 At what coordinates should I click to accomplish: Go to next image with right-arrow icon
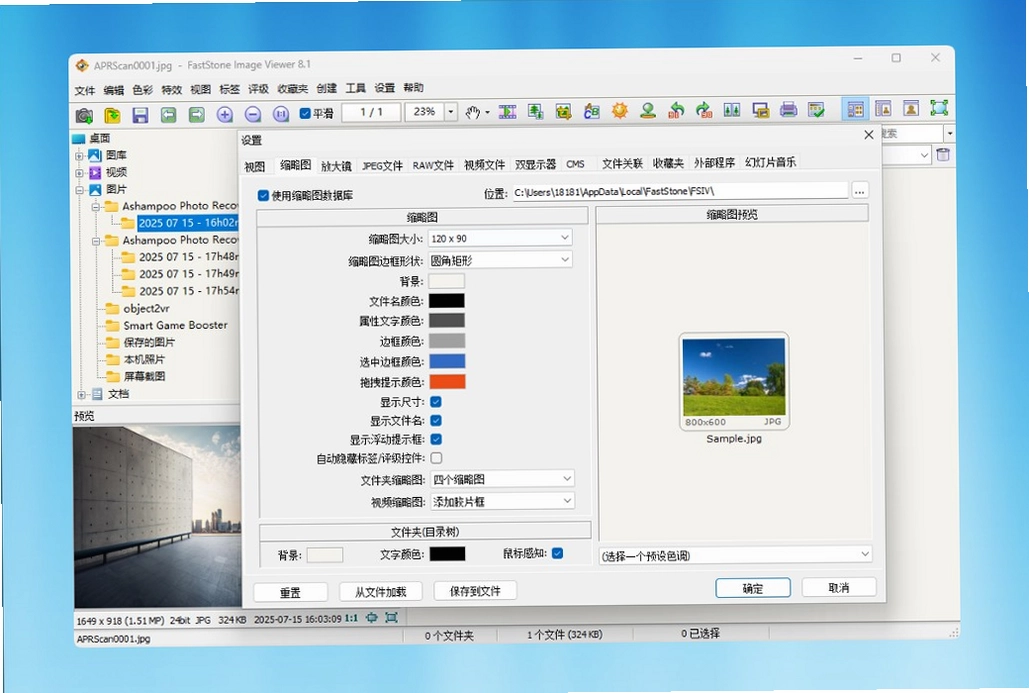tap(196, 115)
